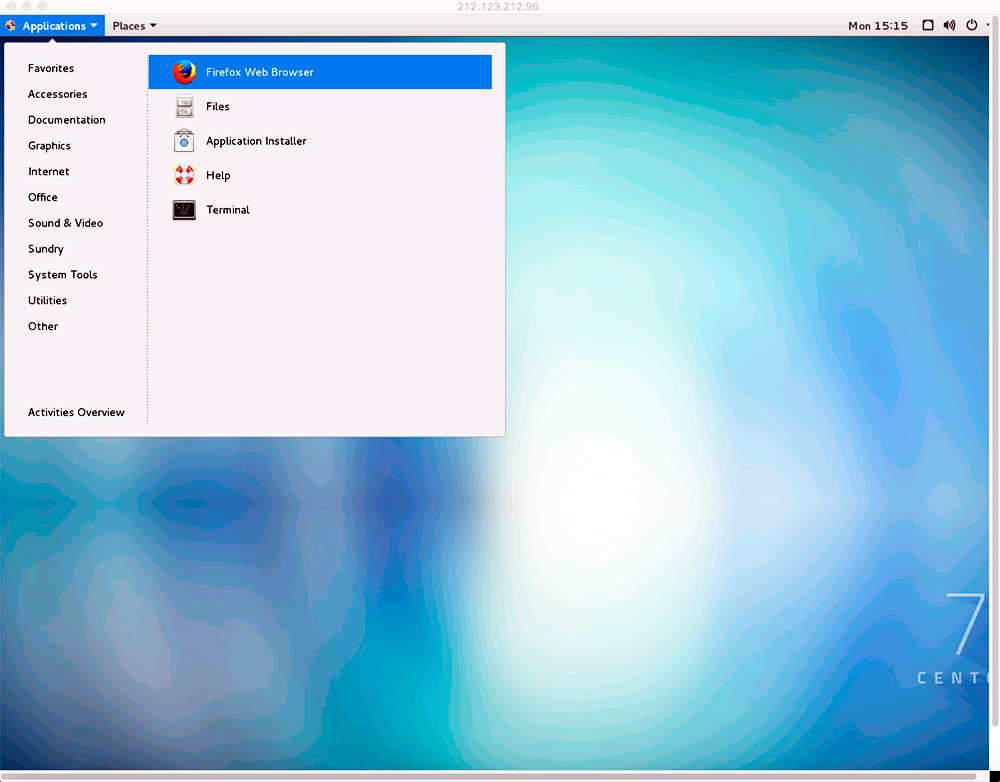1000x782 pixels.
Task: Click the horizontal scrollbar at bottom
Action: tap(488, 777)
